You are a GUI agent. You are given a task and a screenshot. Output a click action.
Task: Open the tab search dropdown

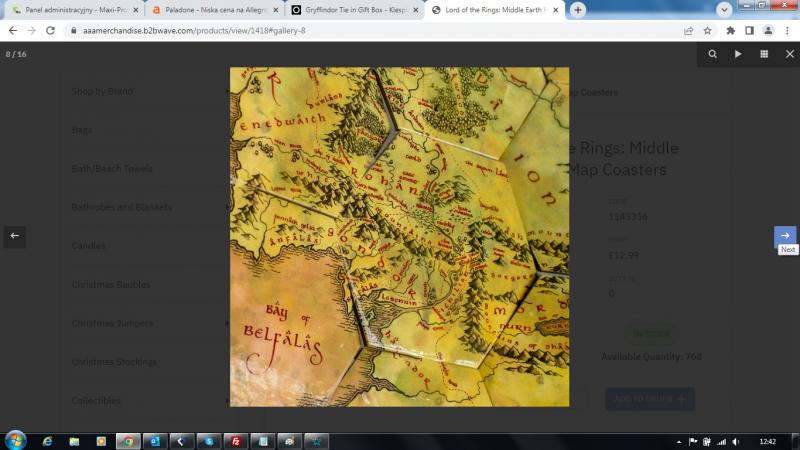click(x=724, y=10)
